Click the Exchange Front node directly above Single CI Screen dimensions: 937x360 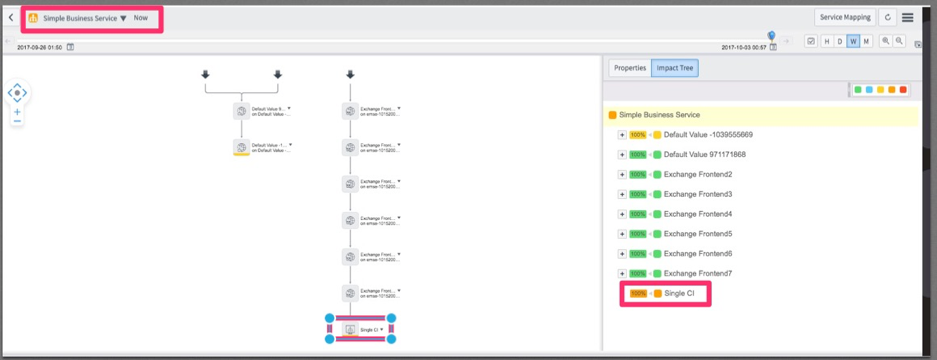[350, 293]
